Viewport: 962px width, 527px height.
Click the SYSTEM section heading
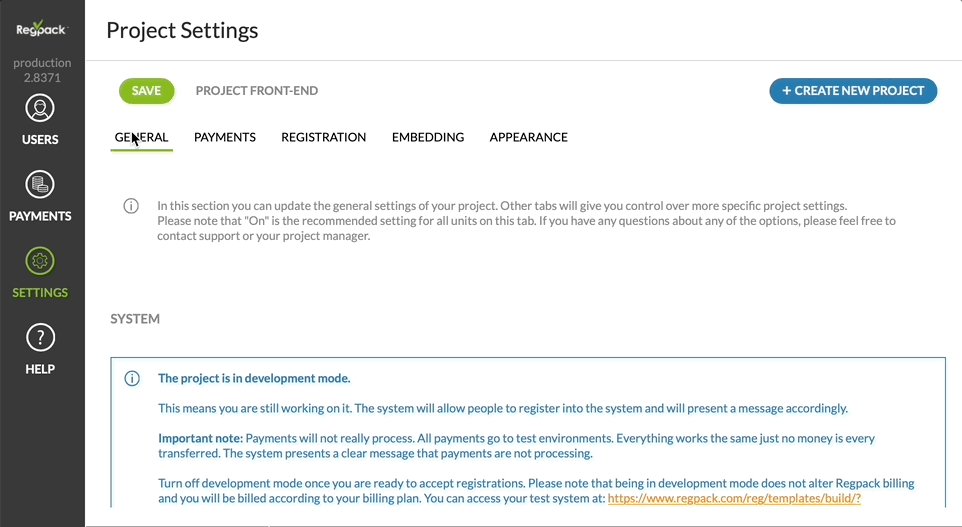[135, 319]
